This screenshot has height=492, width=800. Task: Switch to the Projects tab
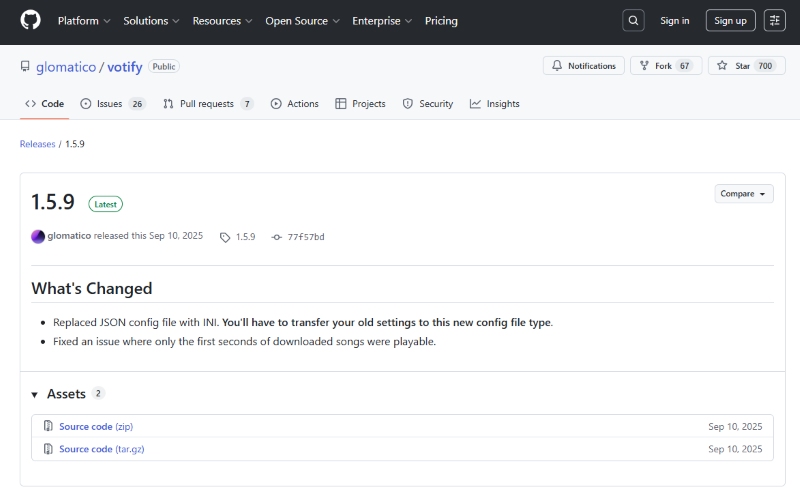pos(360,104)
